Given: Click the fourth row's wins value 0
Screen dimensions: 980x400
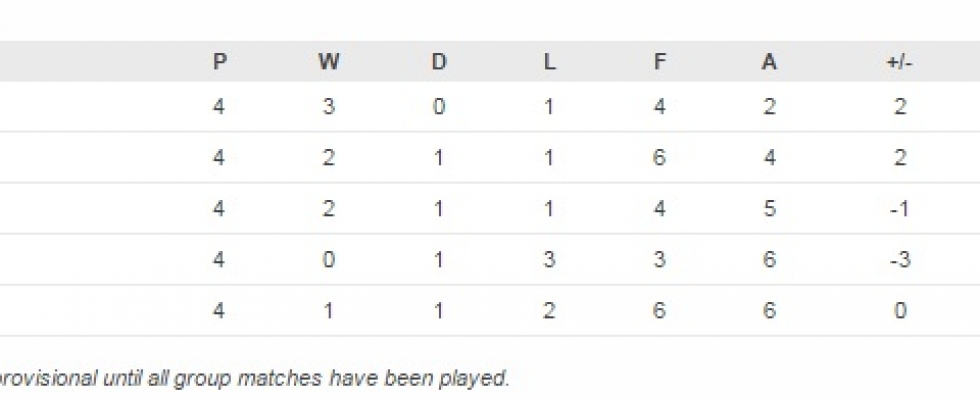Looking at the screenshot, I should click(329, 260).
